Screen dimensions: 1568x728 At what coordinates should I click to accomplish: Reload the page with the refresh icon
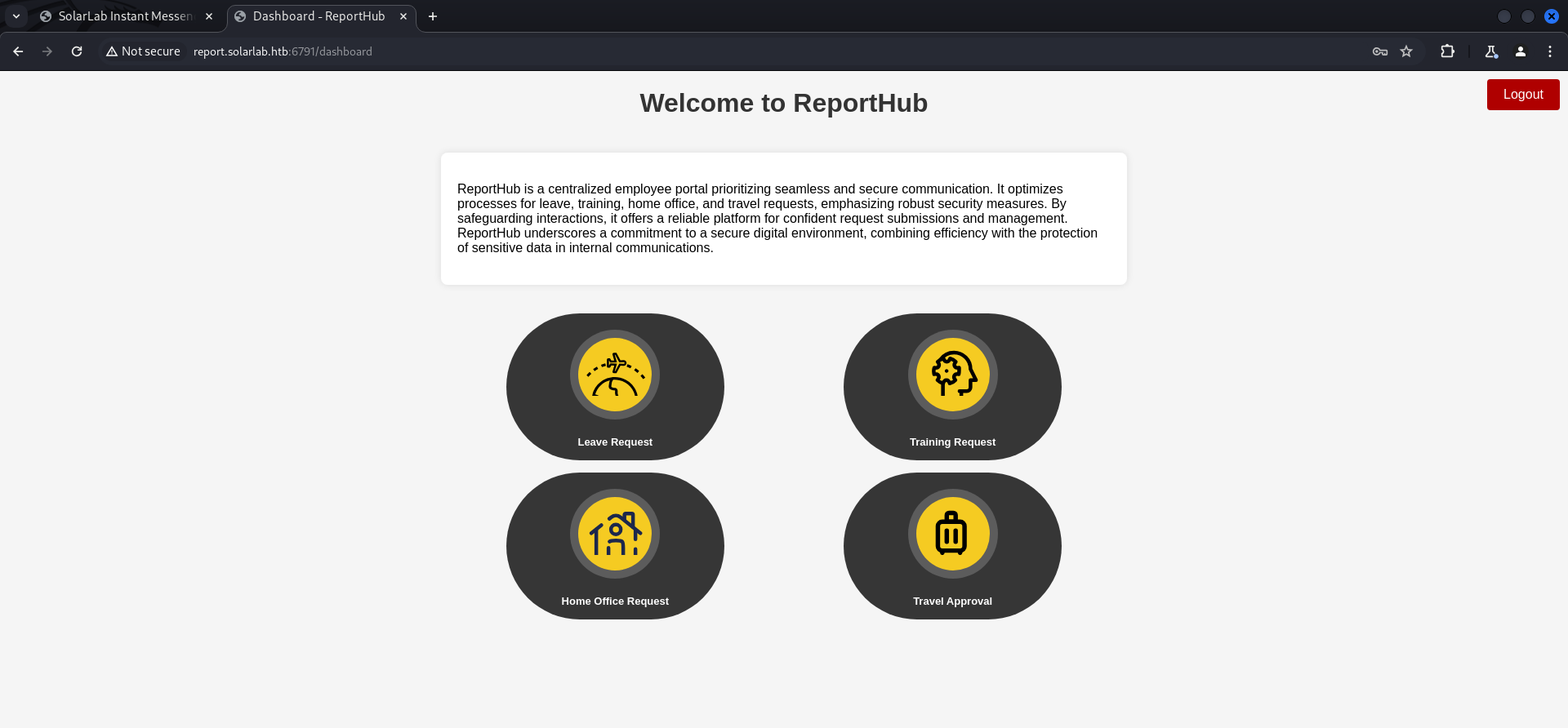pyautogui.click(x=77, y=51)
